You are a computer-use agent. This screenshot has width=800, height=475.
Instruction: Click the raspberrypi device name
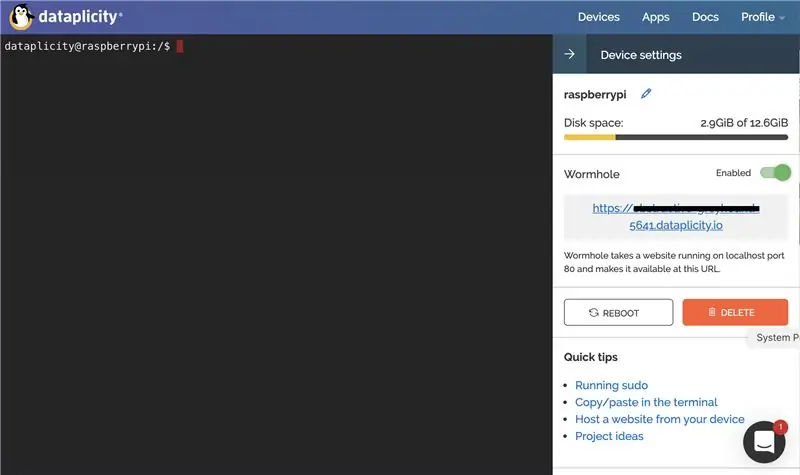point(595,94)
